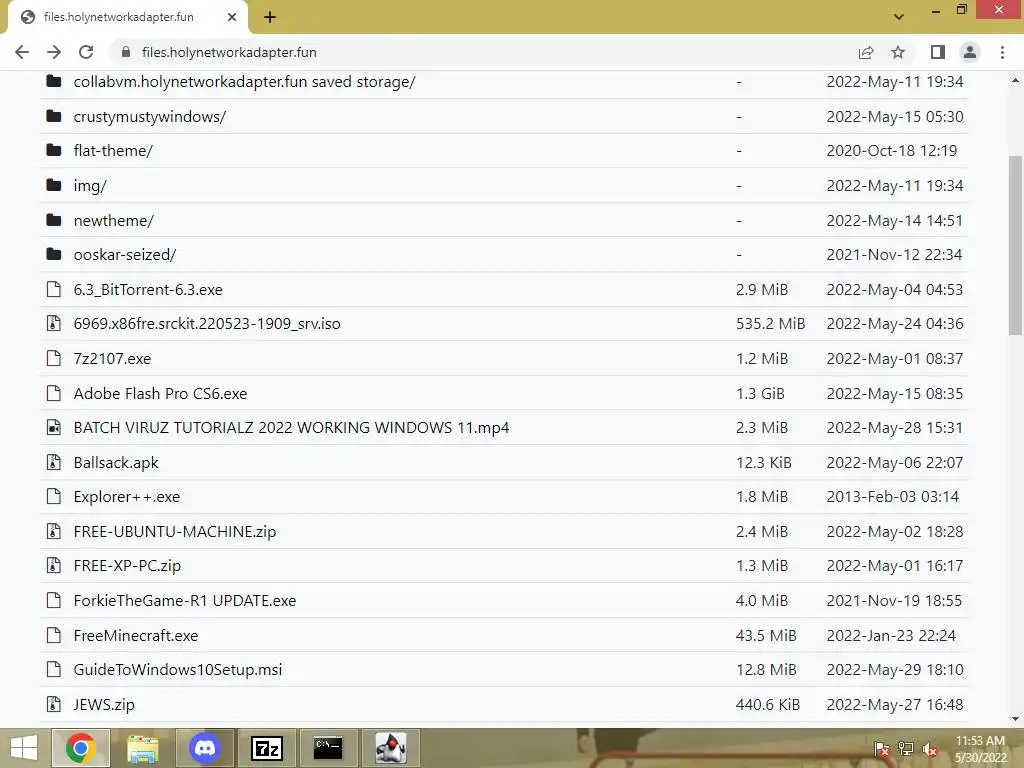Open the Windows Start menu
Image resolution: width=1024 pixels, height=768 pixels.
[24, 748]
